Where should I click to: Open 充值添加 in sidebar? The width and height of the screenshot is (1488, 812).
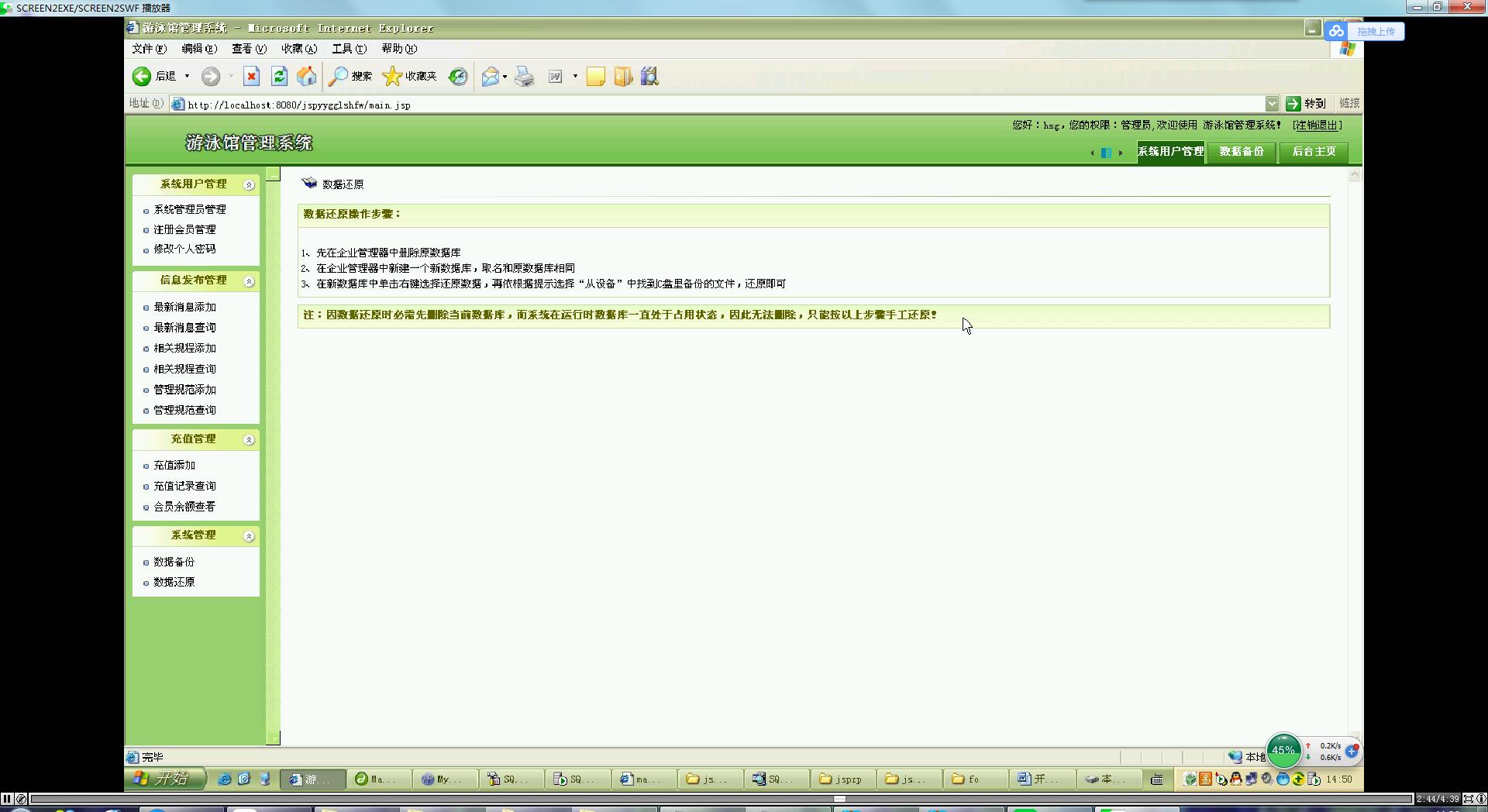[x=174, y=465]
